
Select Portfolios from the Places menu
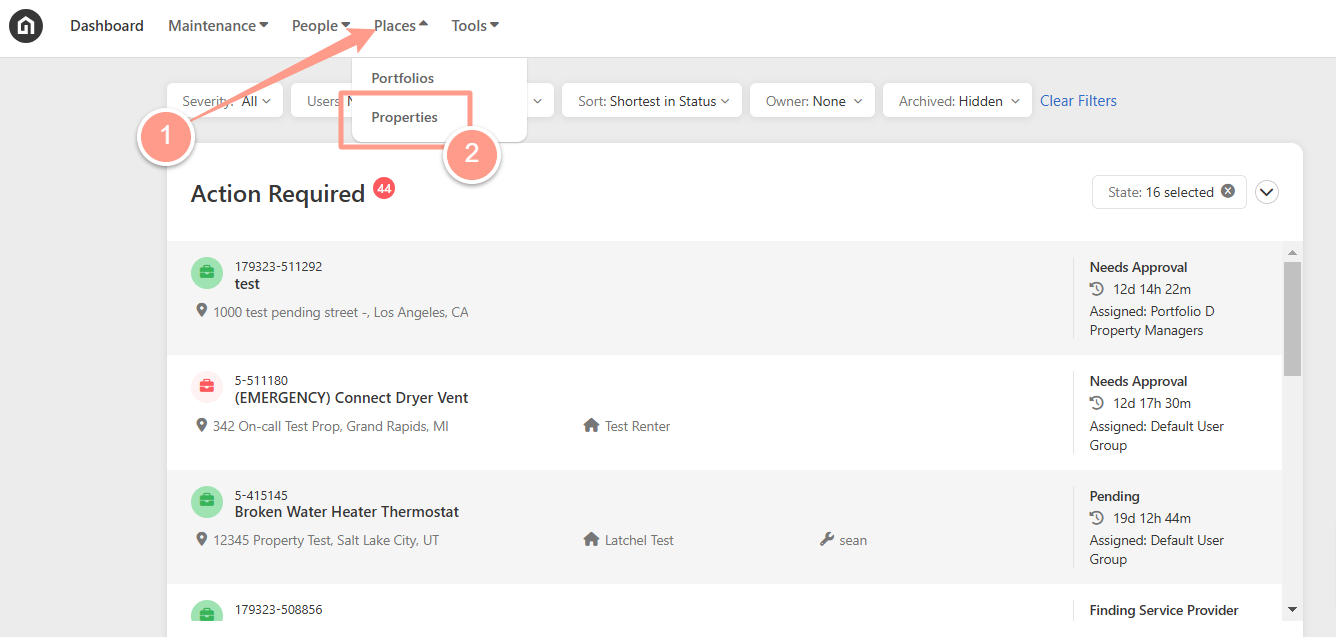(x=403, y=78)
